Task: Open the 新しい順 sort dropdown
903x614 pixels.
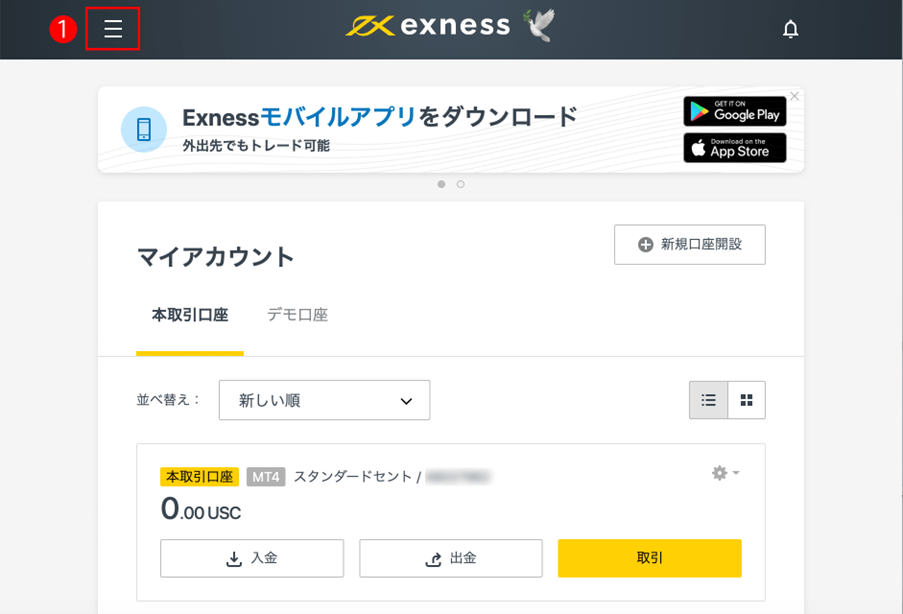Action: click(324, 400)
